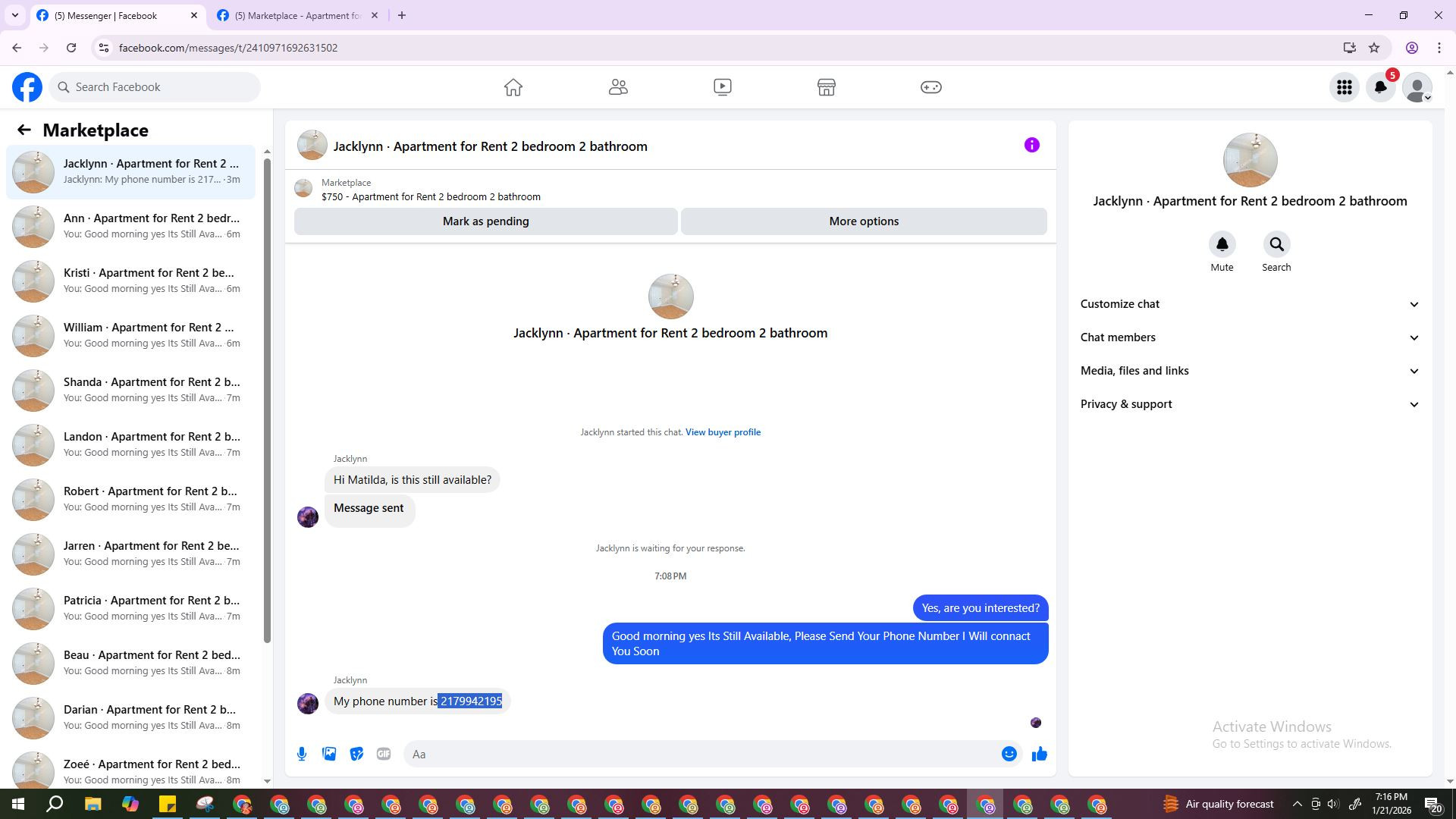The height and width of the screenshot is (819, 1456).
Task: Open the sticker picker icon
Action: tap(356, 754)
